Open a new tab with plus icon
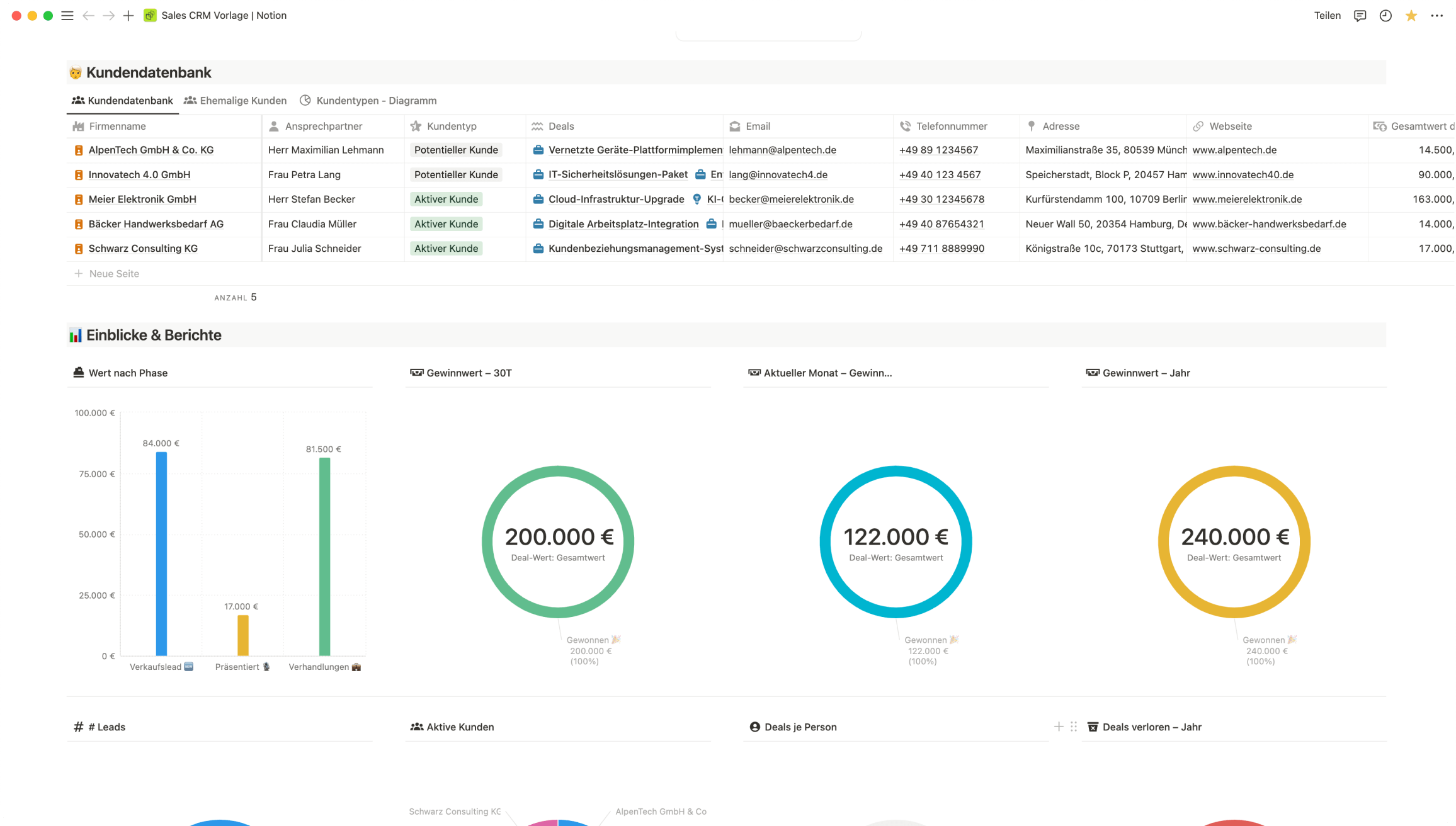The image size is (1456, 826). coord(128,16)
